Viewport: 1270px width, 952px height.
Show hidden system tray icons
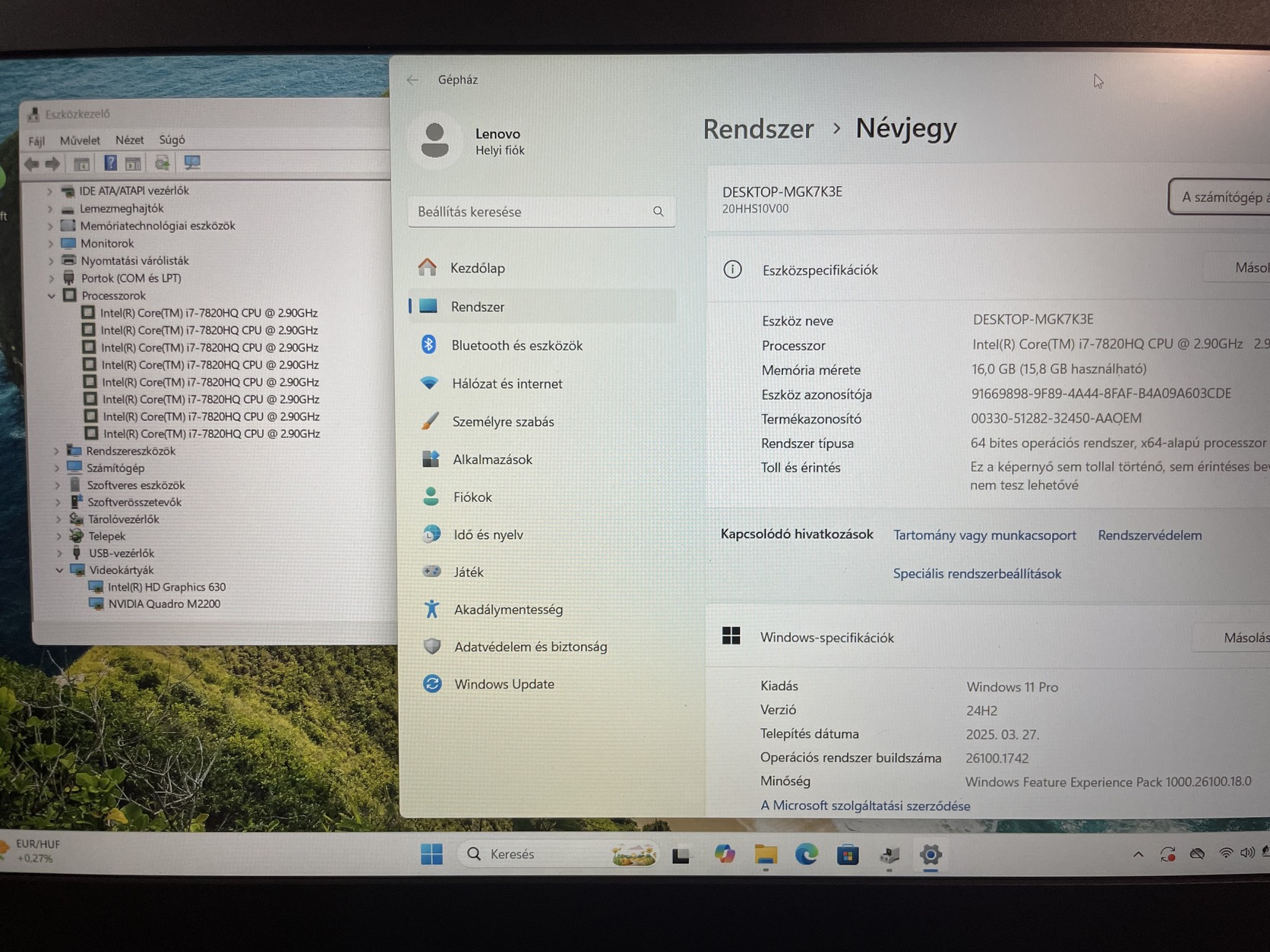pos(1138,854)
